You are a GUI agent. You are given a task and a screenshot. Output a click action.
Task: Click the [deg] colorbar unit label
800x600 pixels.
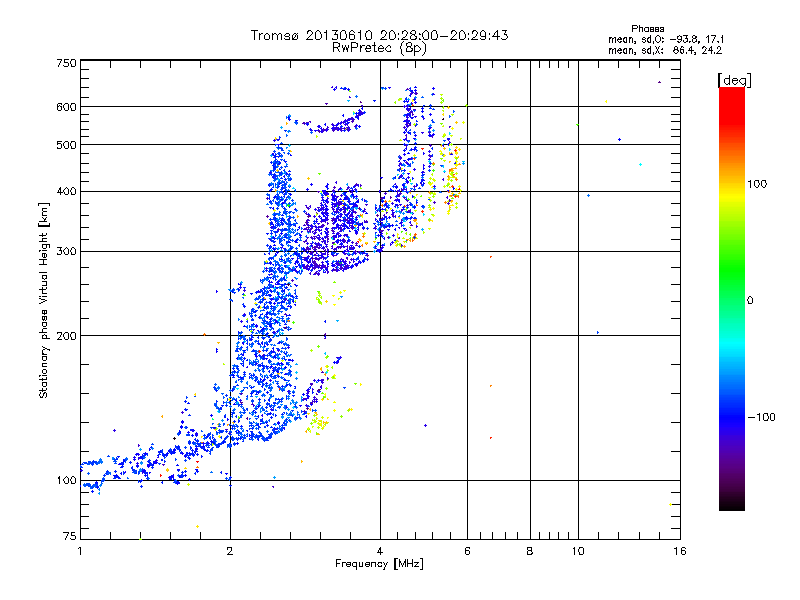[734, 80]
